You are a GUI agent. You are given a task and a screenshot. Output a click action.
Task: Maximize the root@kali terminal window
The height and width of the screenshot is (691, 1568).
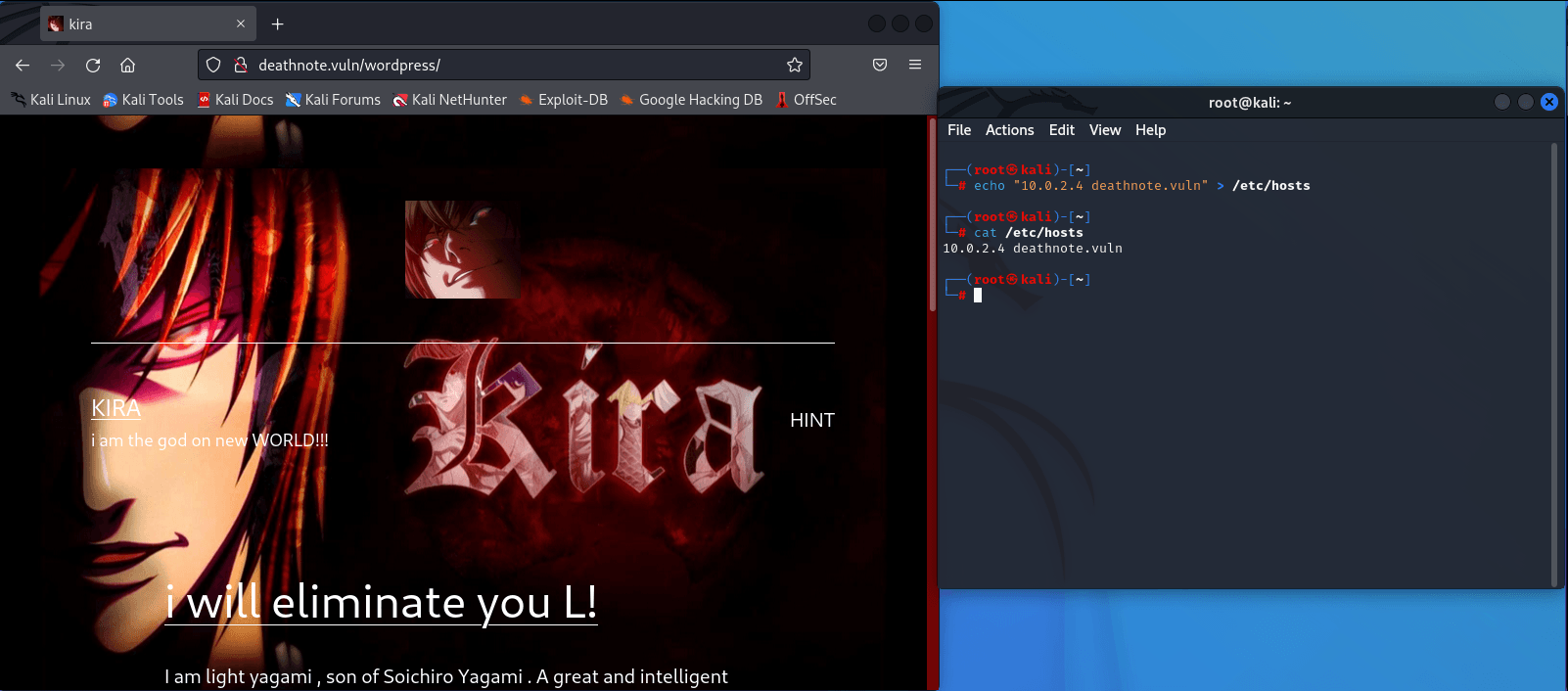(x=1526, y=102)
